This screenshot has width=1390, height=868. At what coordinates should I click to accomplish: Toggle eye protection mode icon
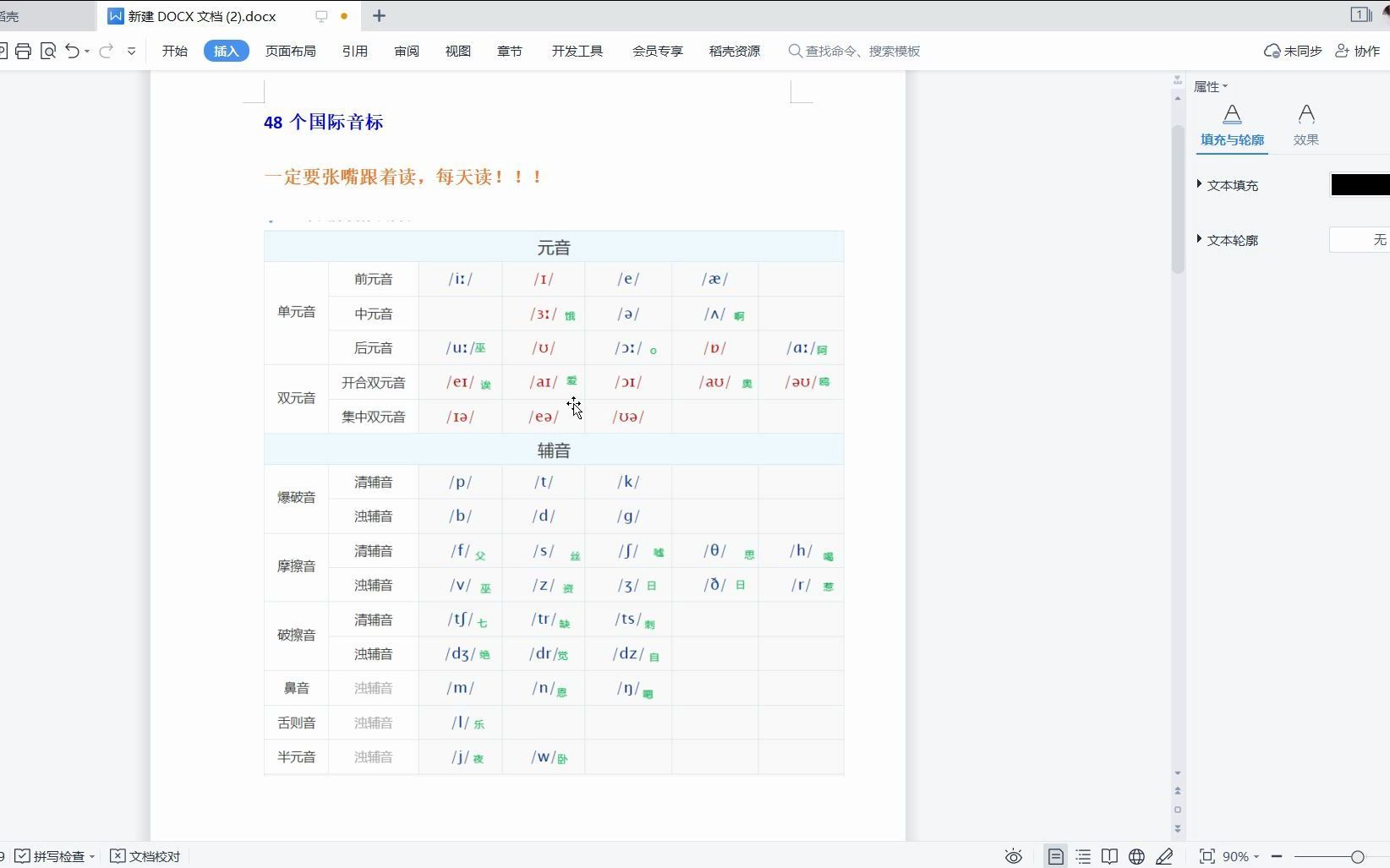[1013, 856]
